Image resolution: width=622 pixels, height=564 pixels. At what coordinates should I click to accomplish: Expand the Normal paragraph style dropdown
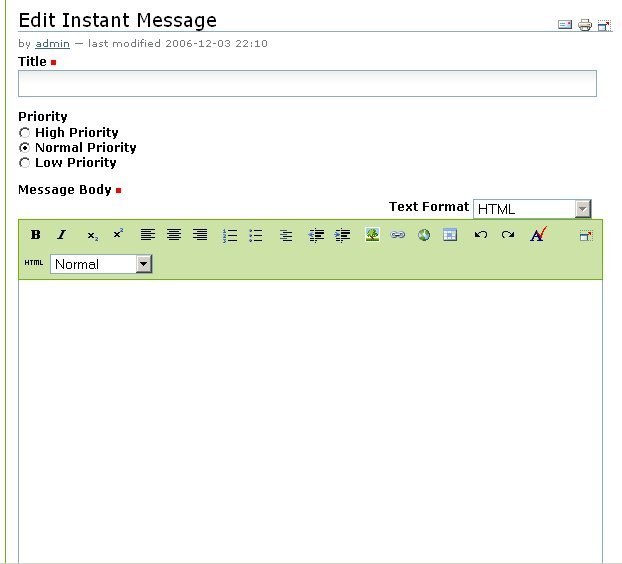point(143,264)
